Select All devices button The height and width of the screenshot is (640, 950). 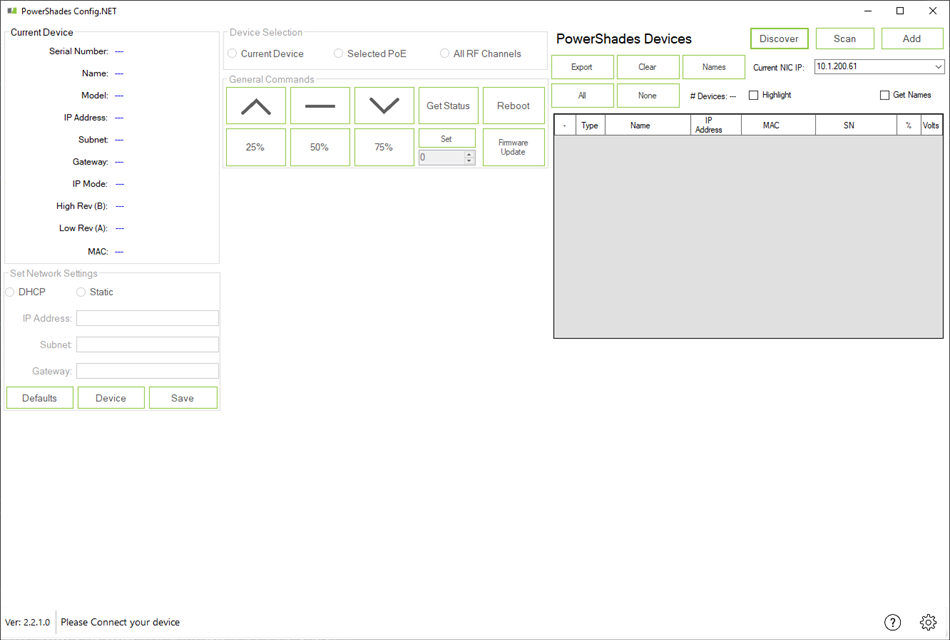tap(582, 96)
